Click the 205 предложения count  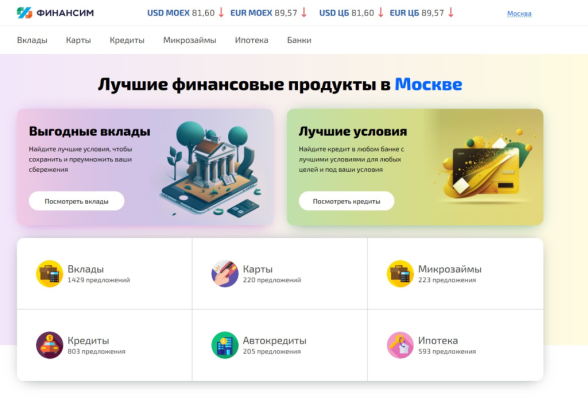click(272, 352)
